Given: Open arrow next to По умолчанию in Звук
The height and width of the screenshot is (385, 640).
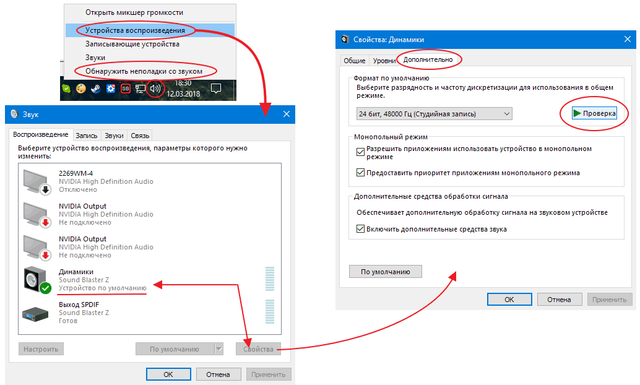Looking at the screenshot, I should [x=219, y=349].
